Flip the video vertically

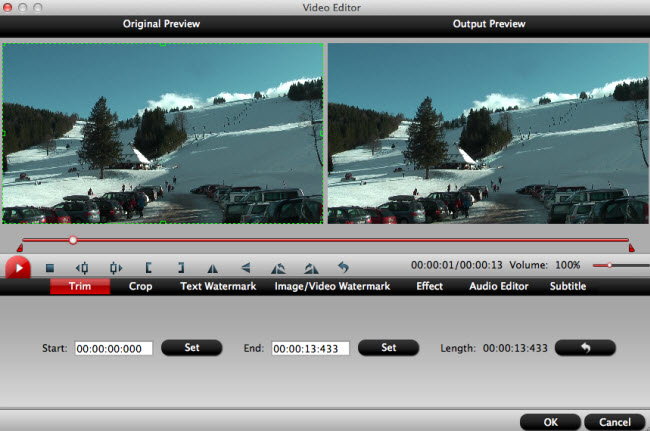coord(246,268)
